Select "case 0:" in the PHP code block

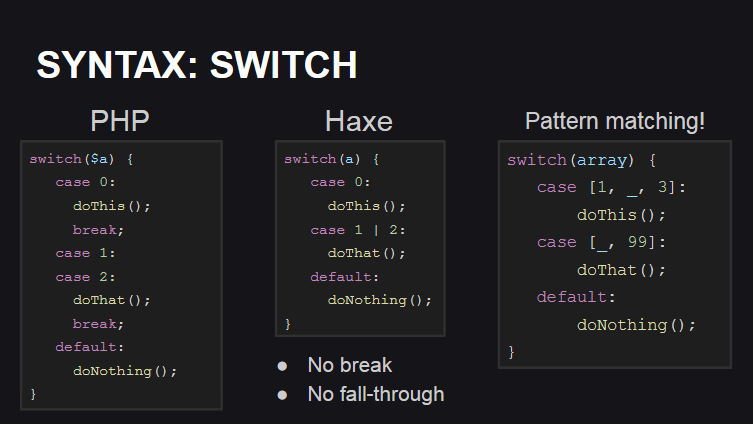pos(85,182)
